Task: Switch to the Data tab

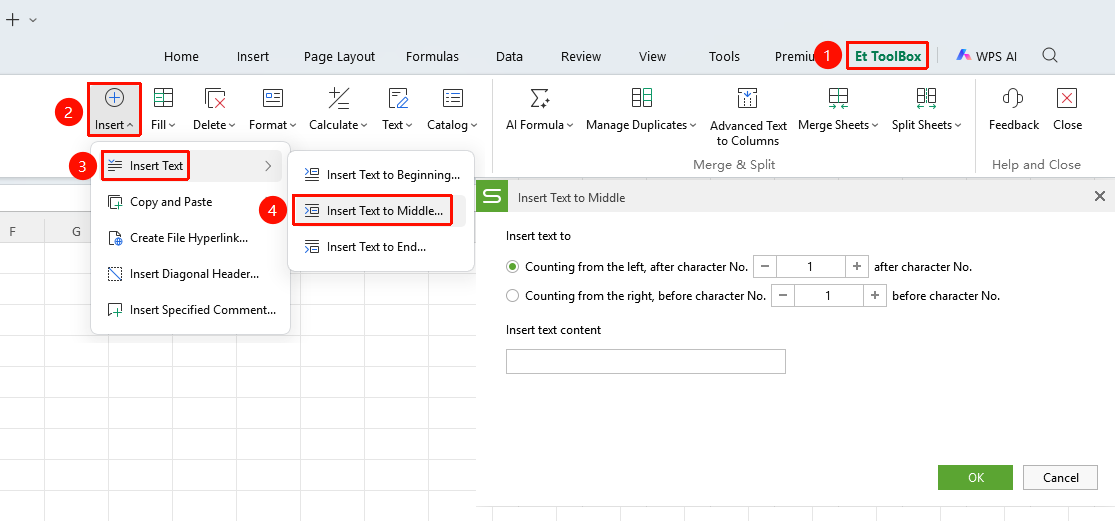Action: tap(509, 56)
